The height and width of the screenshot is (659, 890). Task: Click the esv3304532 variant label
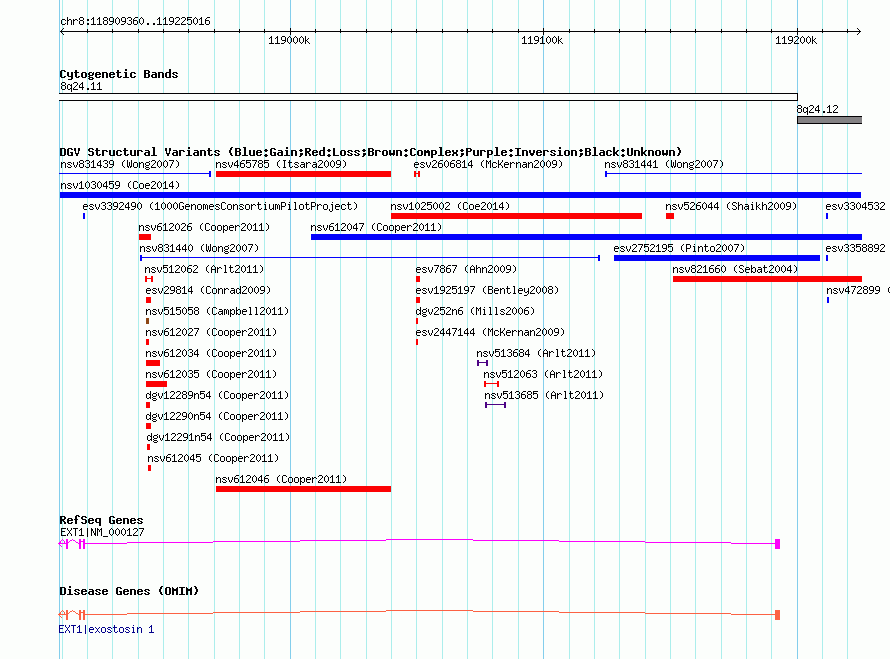(855, 206)
